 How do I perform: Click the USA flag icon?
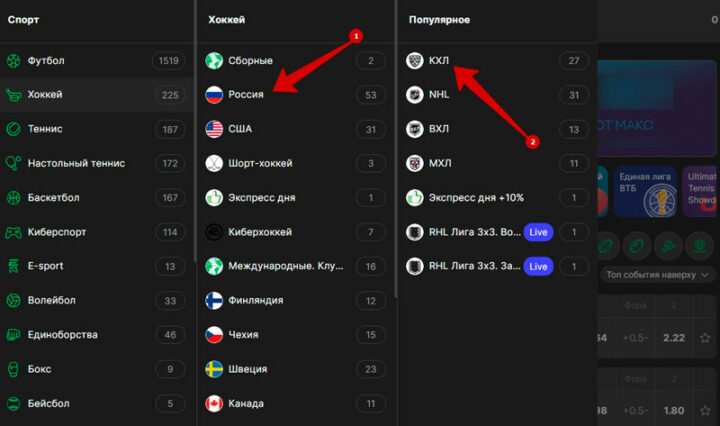pos(214,129)
